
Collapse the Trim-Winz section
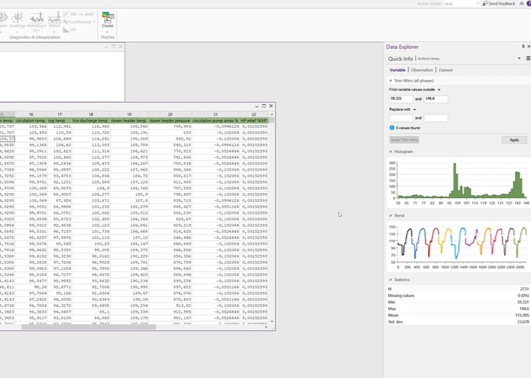(391, 81)
